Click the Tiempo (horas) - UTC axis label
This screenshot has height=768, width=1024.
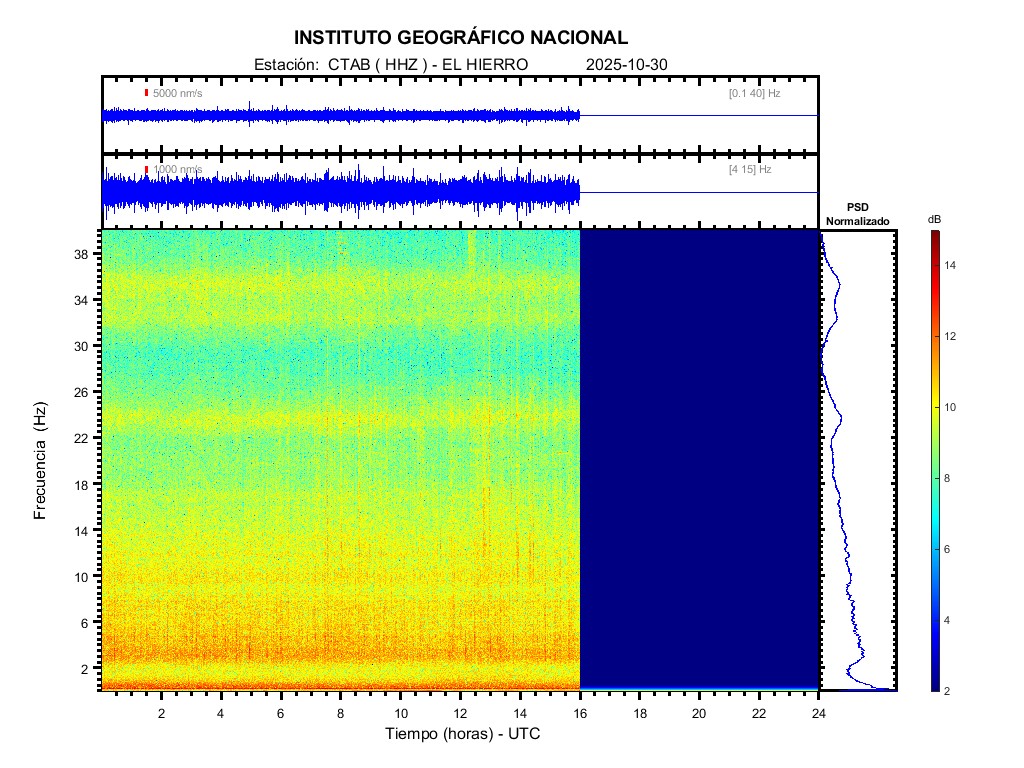[463, 734]
